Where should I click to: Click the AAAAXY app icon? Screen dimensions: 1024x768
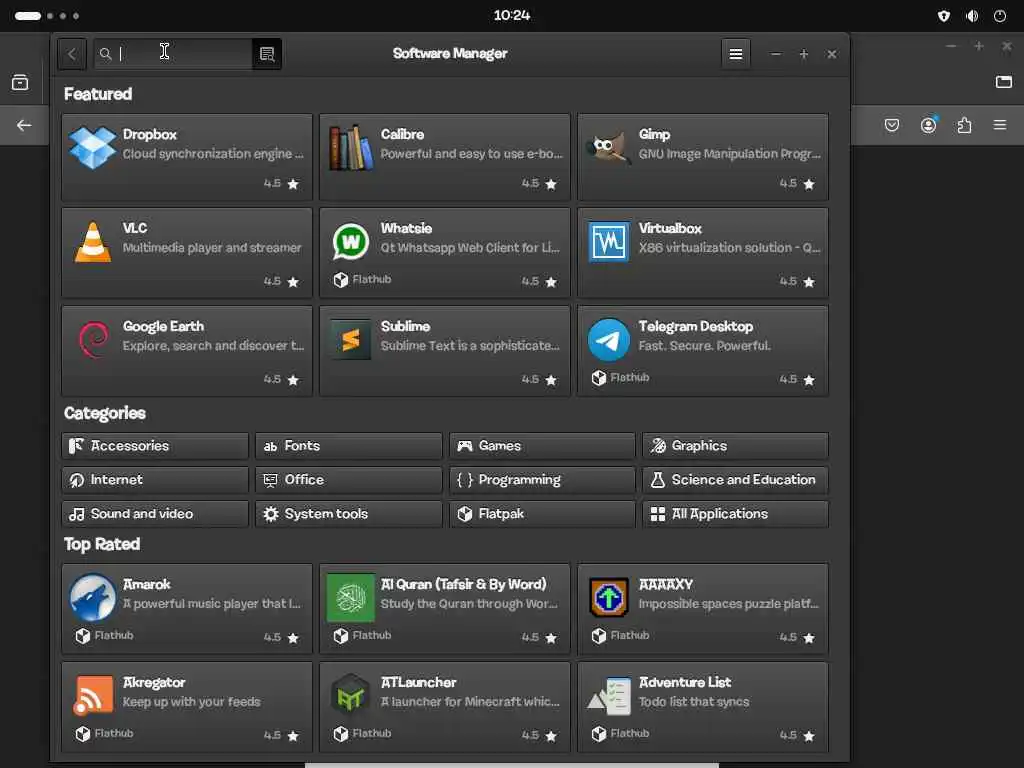[x=609, y=598]
